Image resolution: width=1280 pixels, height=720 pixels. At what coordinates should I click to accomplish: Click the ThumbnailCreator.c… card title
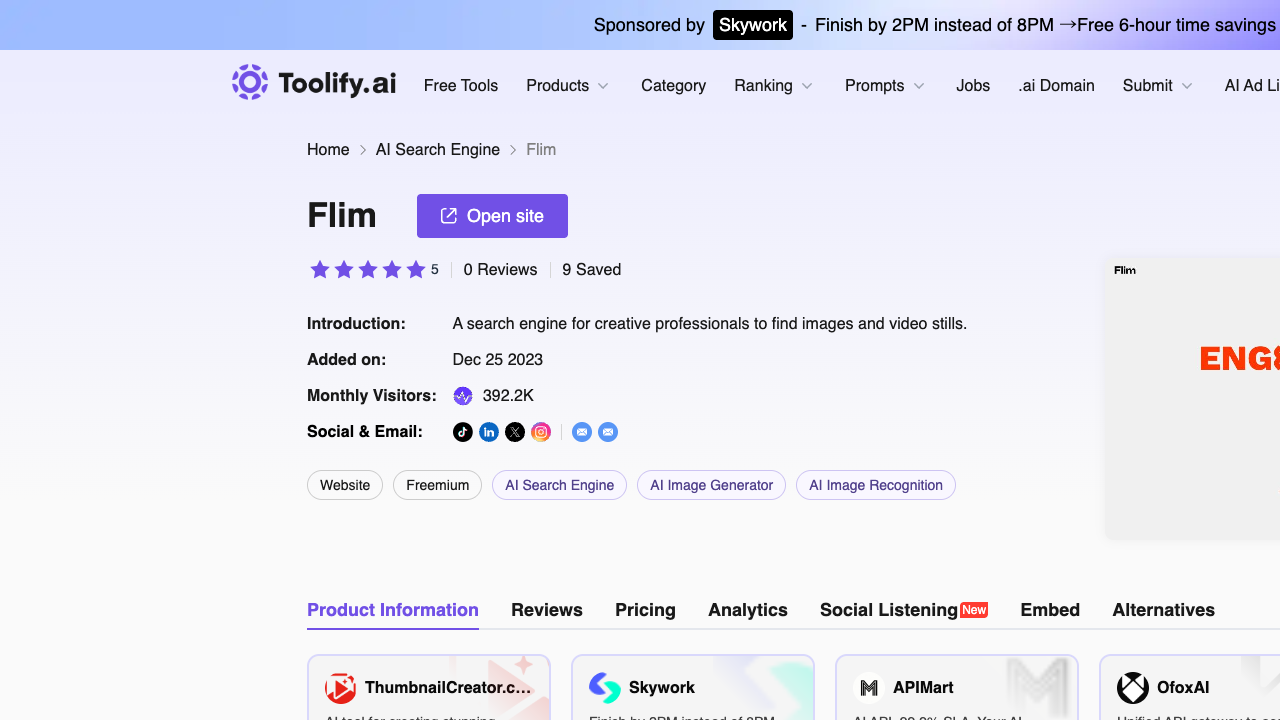point(448,688)
